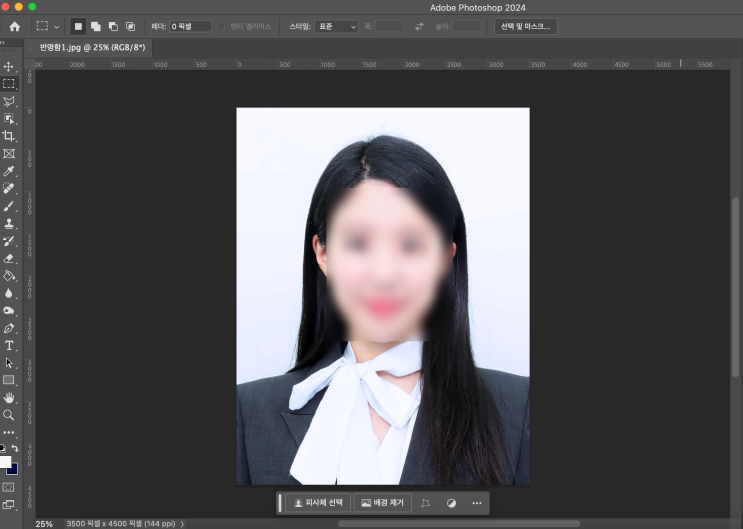Click the height (높이) input field
The image size is (743, 529).
point(467,27)
